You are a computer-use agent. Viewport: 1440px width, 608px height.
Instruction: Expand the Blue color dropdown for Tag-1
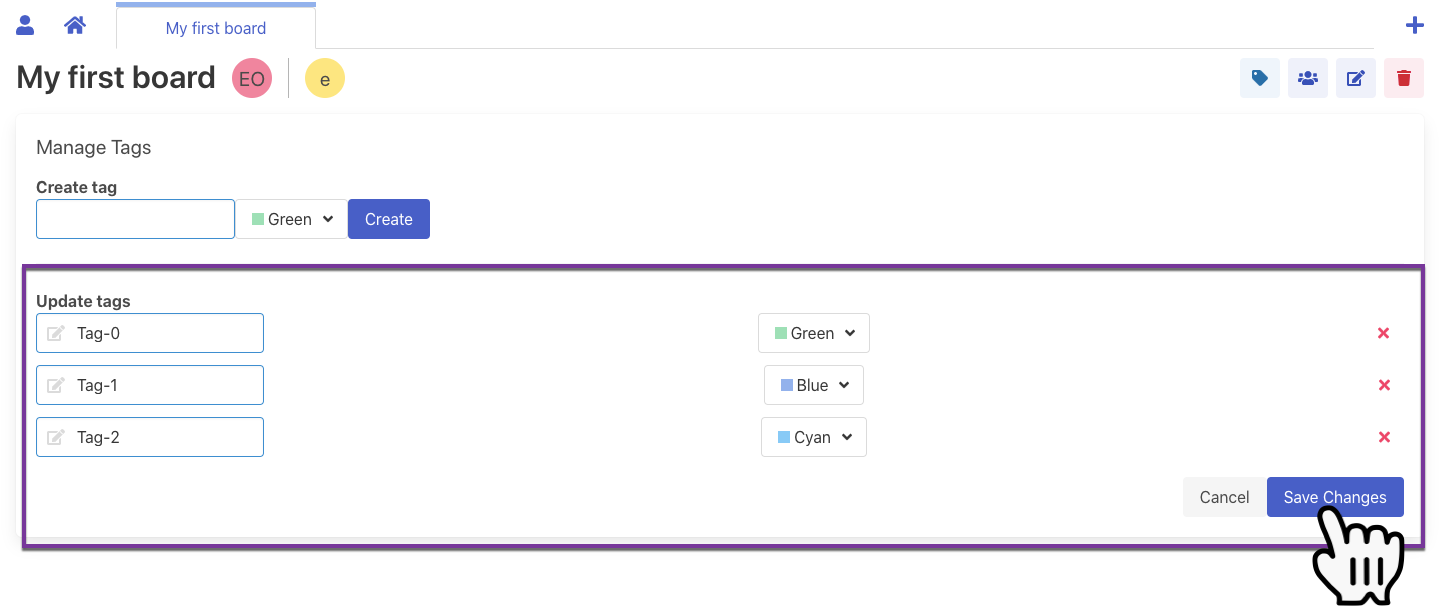pos(814,385)
